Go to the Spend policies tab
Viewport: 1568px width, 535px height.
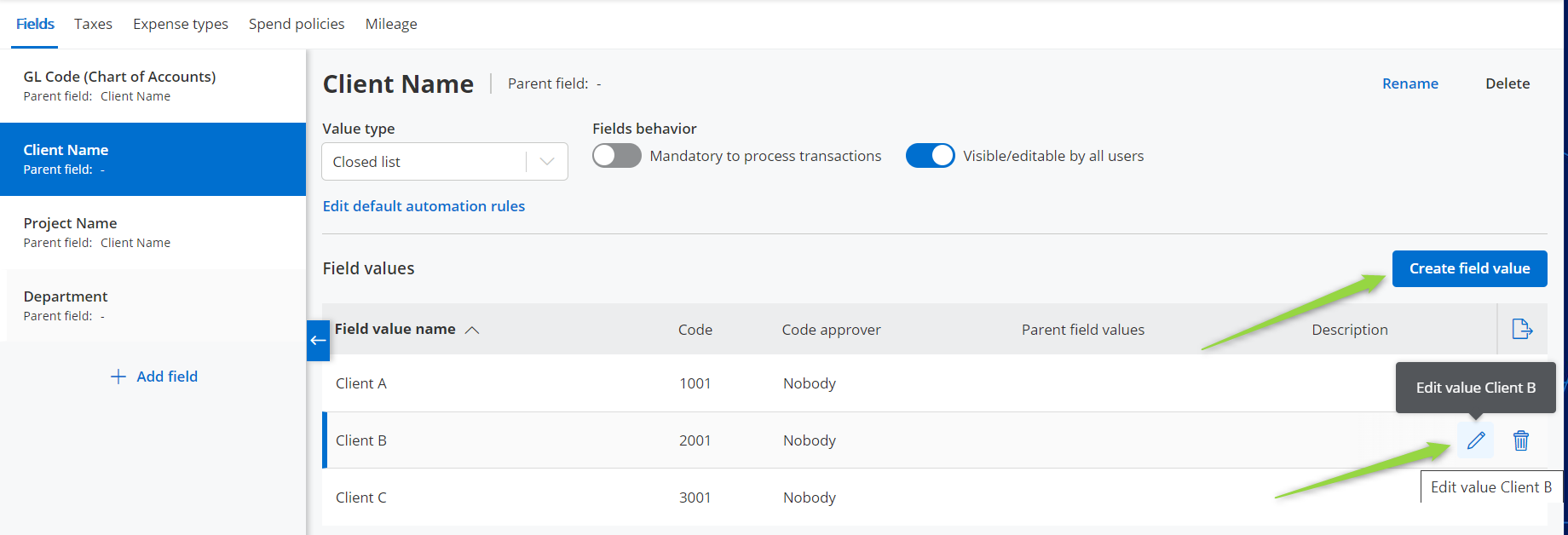(x=297, y=24)
